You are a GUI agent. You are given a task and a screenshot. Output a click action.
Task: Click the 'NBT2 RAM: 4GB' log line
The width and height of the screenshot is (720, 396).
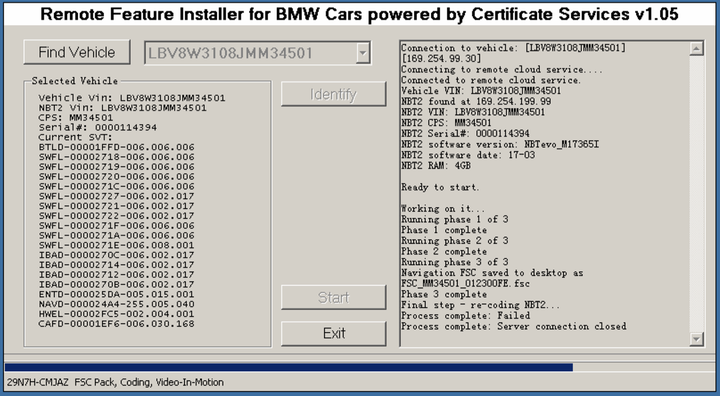click(x=436, y=165)
